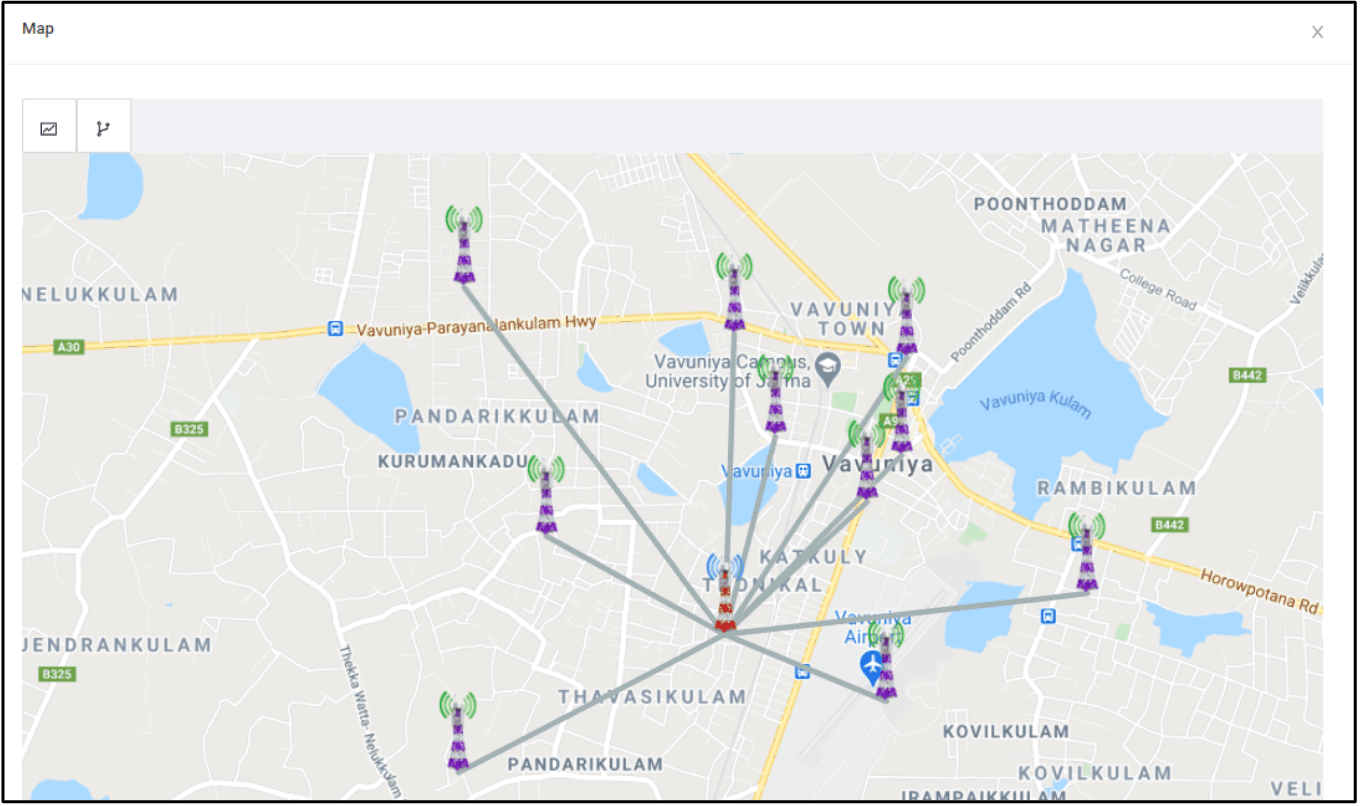The image size is (1360, 806).
Task: Click the branch topology icon button
Action: click(103, 127)
